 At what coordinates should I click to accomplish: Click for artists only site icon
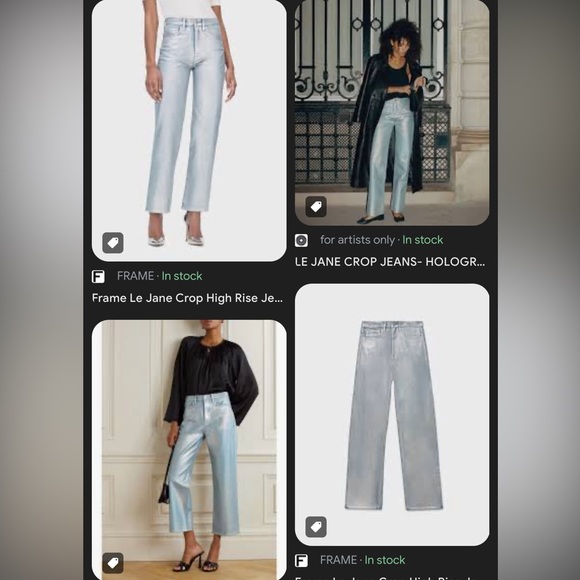click(301, 240)
